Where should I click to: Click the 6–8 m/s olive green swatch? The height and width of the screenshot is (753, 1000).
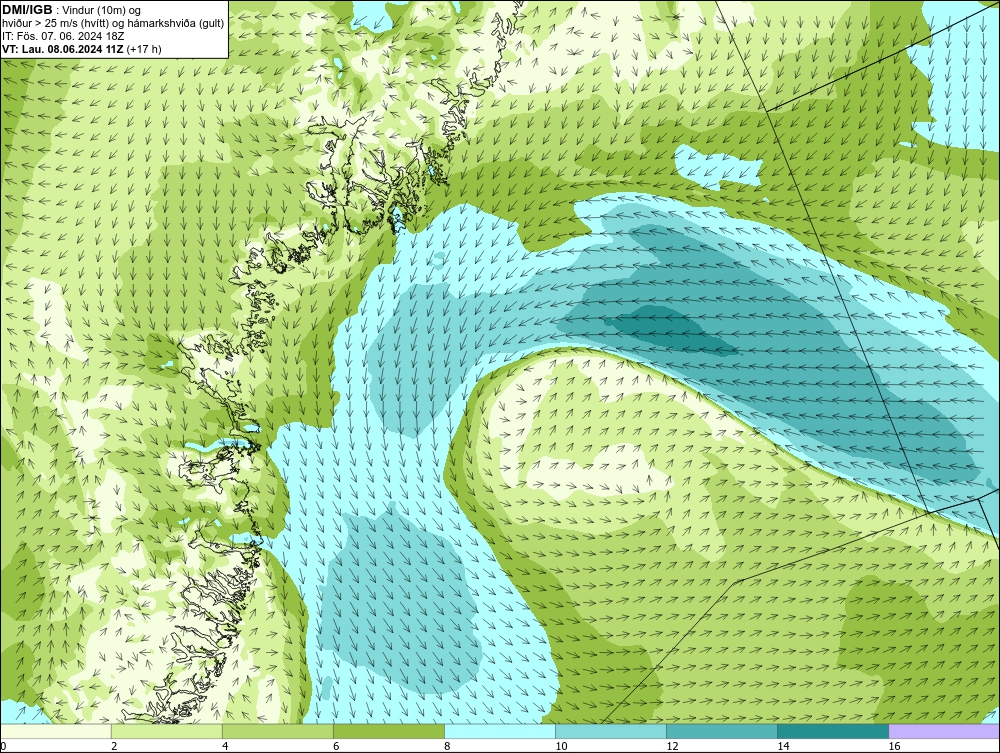click(389, 731)
